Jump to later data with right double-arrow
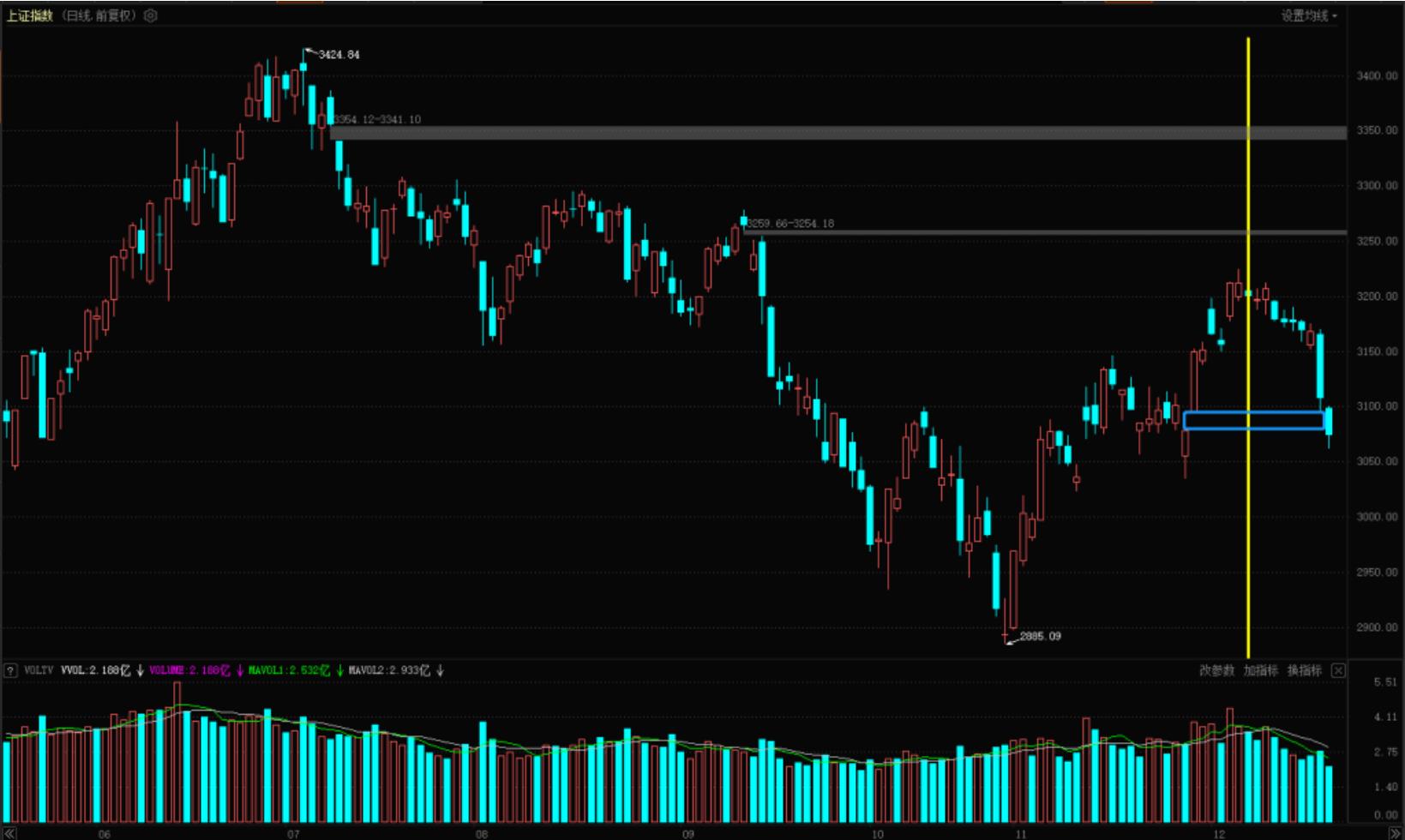The image size is (1405, 840). 1396,833
